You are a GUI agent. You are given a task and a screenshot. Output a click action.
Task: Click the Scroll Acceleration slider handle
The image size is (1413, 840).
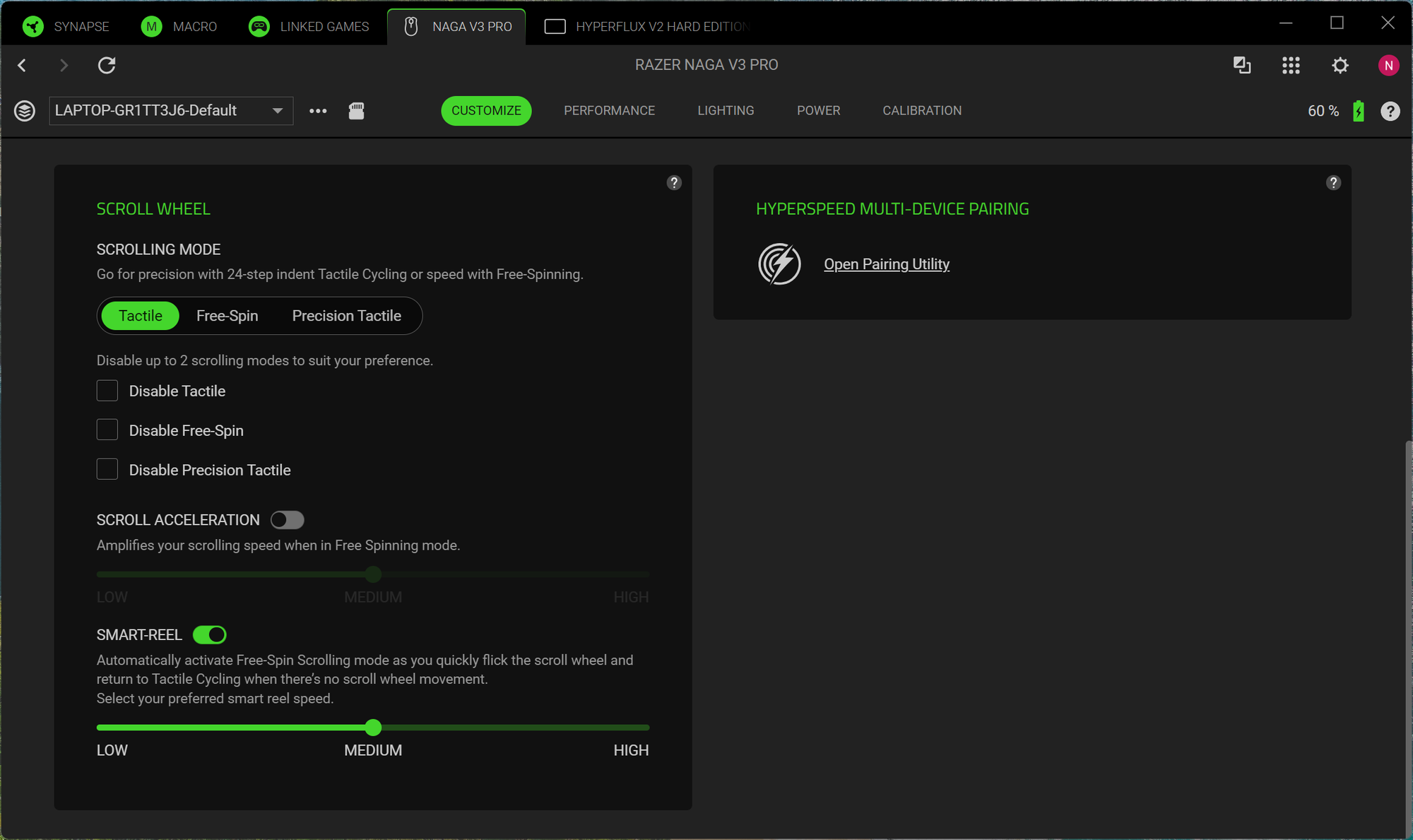373,574
